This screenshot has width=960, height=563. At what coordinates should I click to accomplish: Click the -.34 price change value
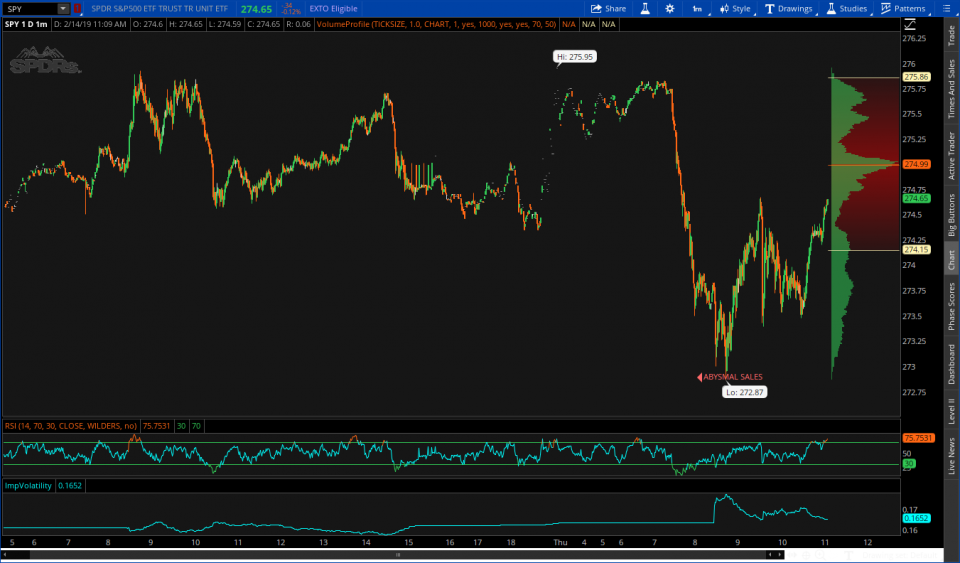[287, 6]
